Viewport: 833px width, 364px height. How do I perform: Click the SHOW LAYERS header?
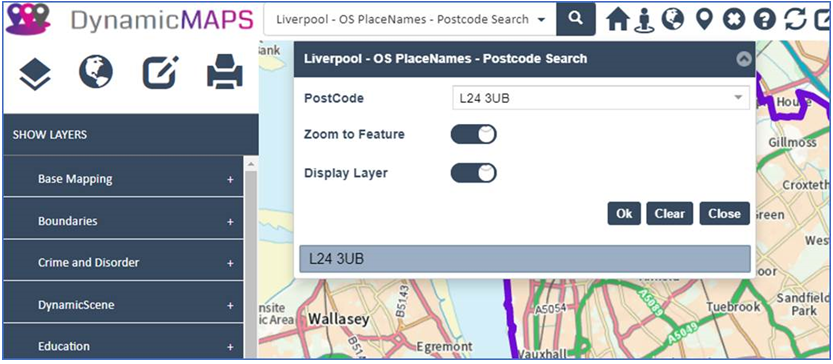[131, 134]
